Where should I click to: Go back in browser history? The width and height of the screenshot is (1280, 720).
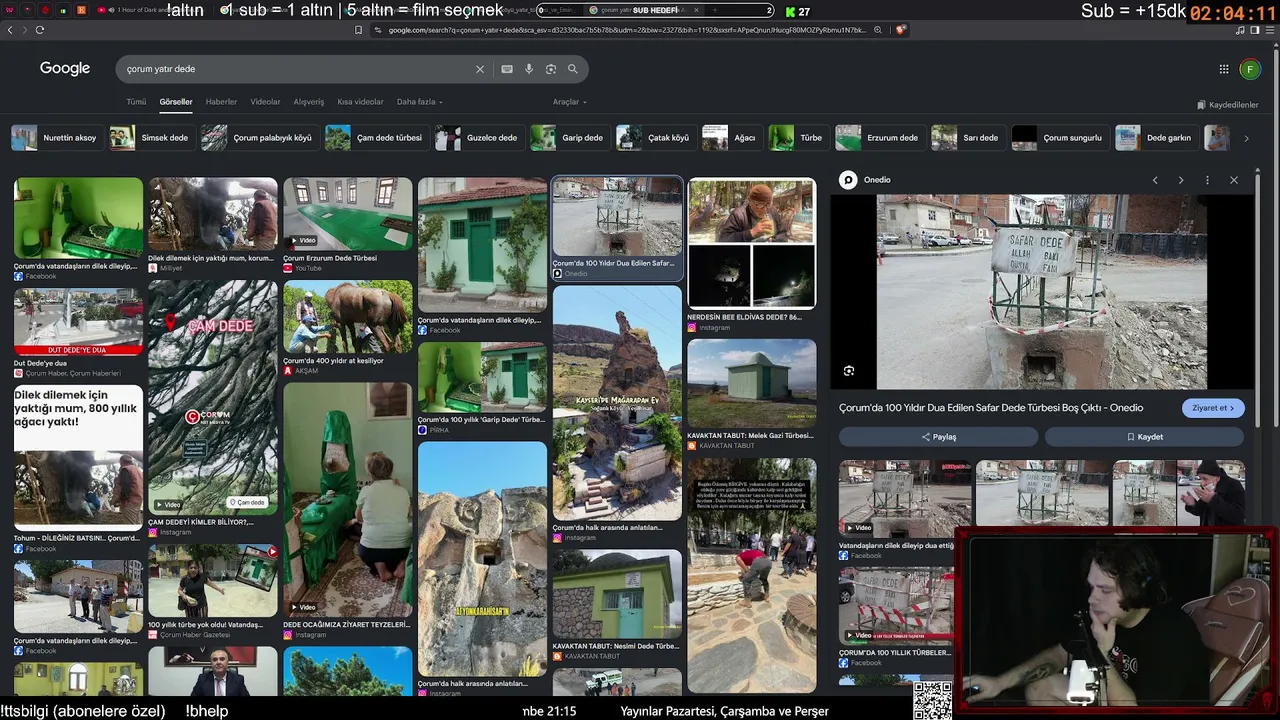pyautogui.click(x=10, y=30)
